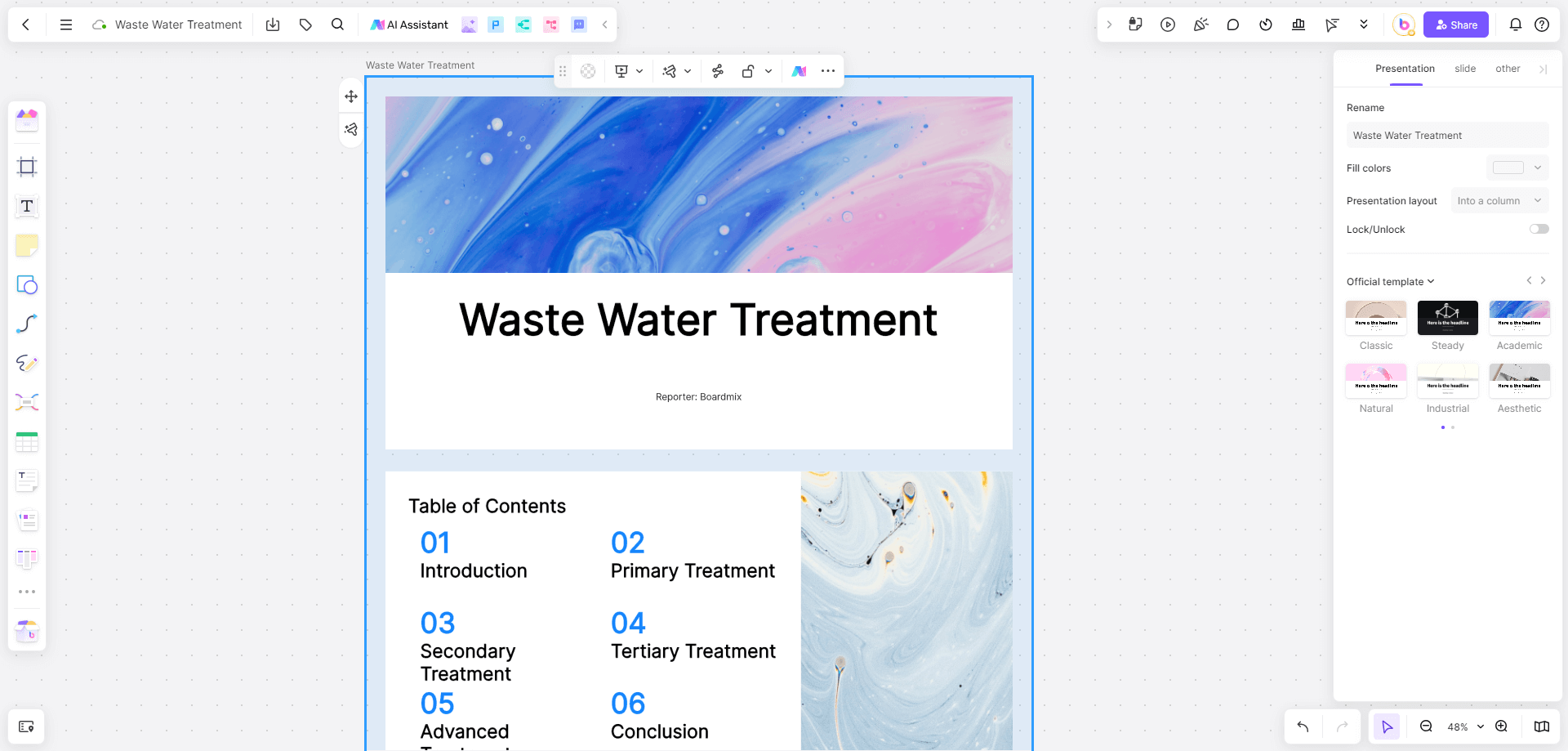Collapse the right top toolbar chevron
1568x751 pixels.
pyautogui.click(x=1109, y=25)
